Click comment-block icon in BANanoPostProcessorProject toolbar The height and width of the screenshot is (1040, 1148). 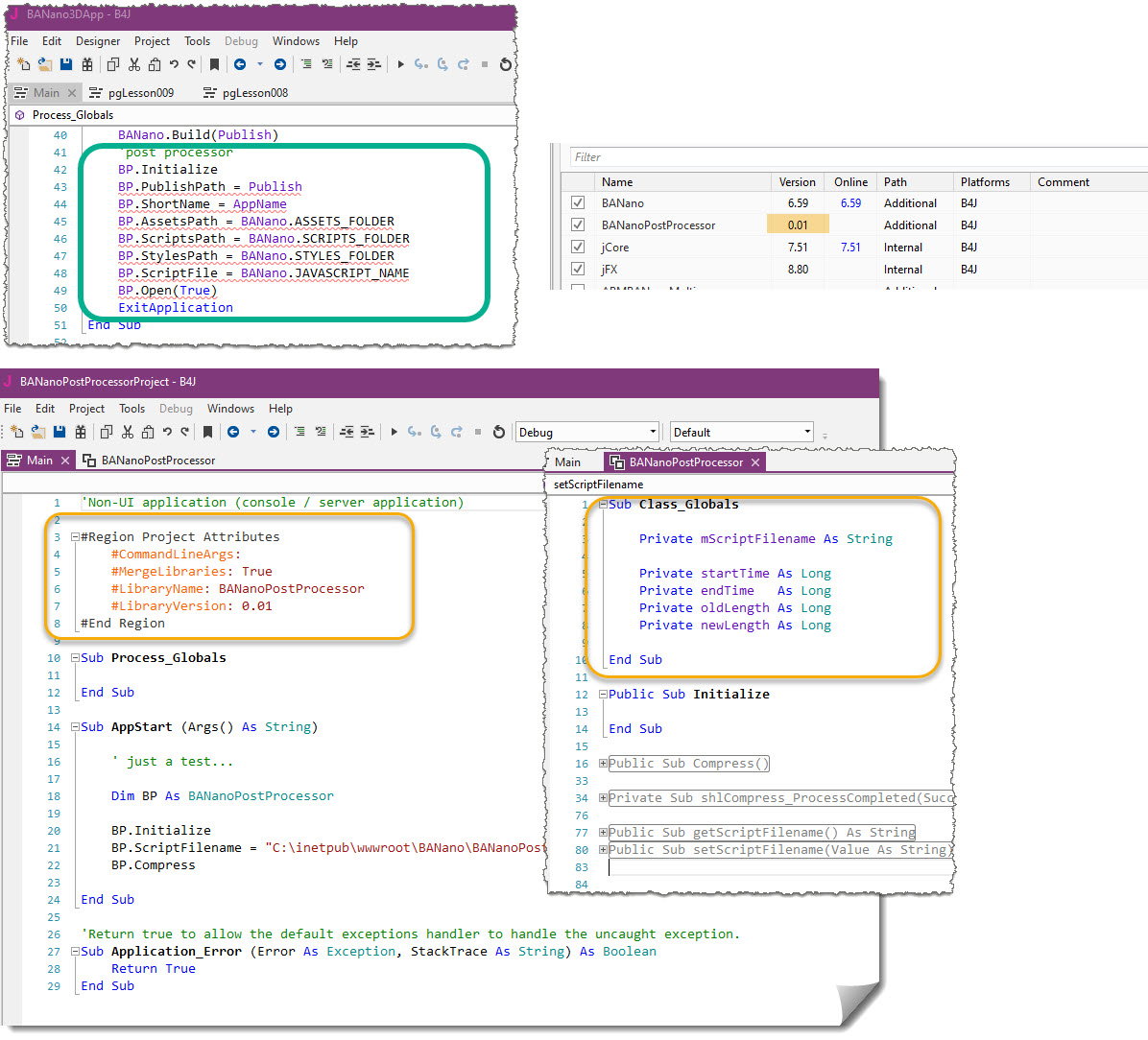point(299,432)
